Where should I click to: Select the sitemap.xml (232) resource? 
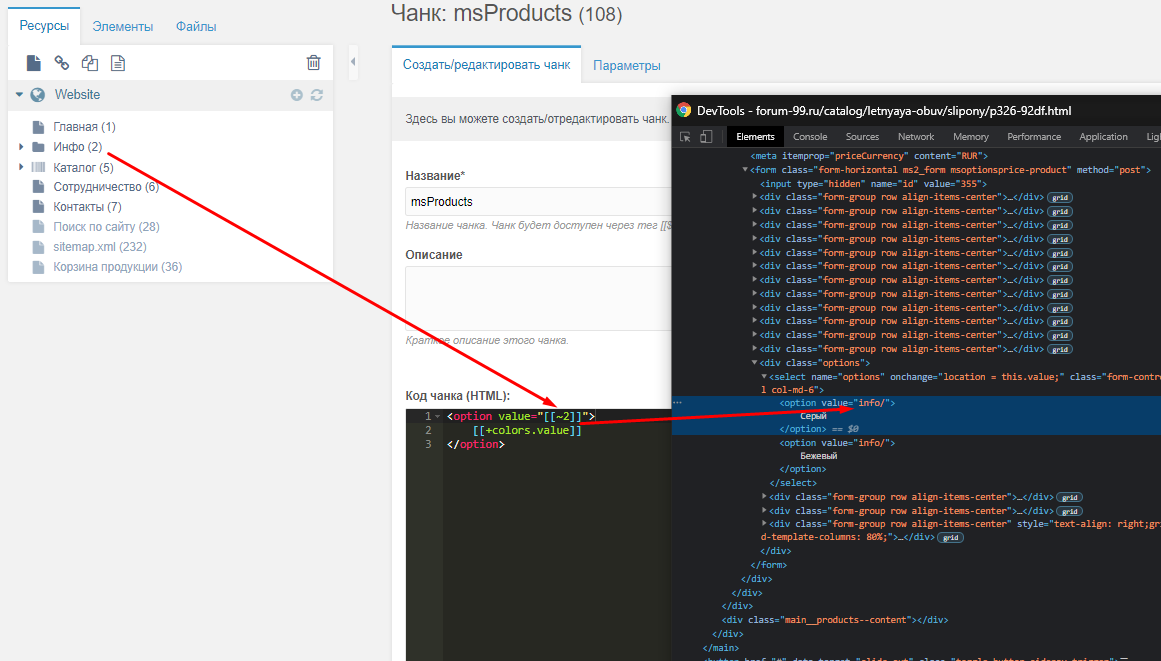pos(100,246)
